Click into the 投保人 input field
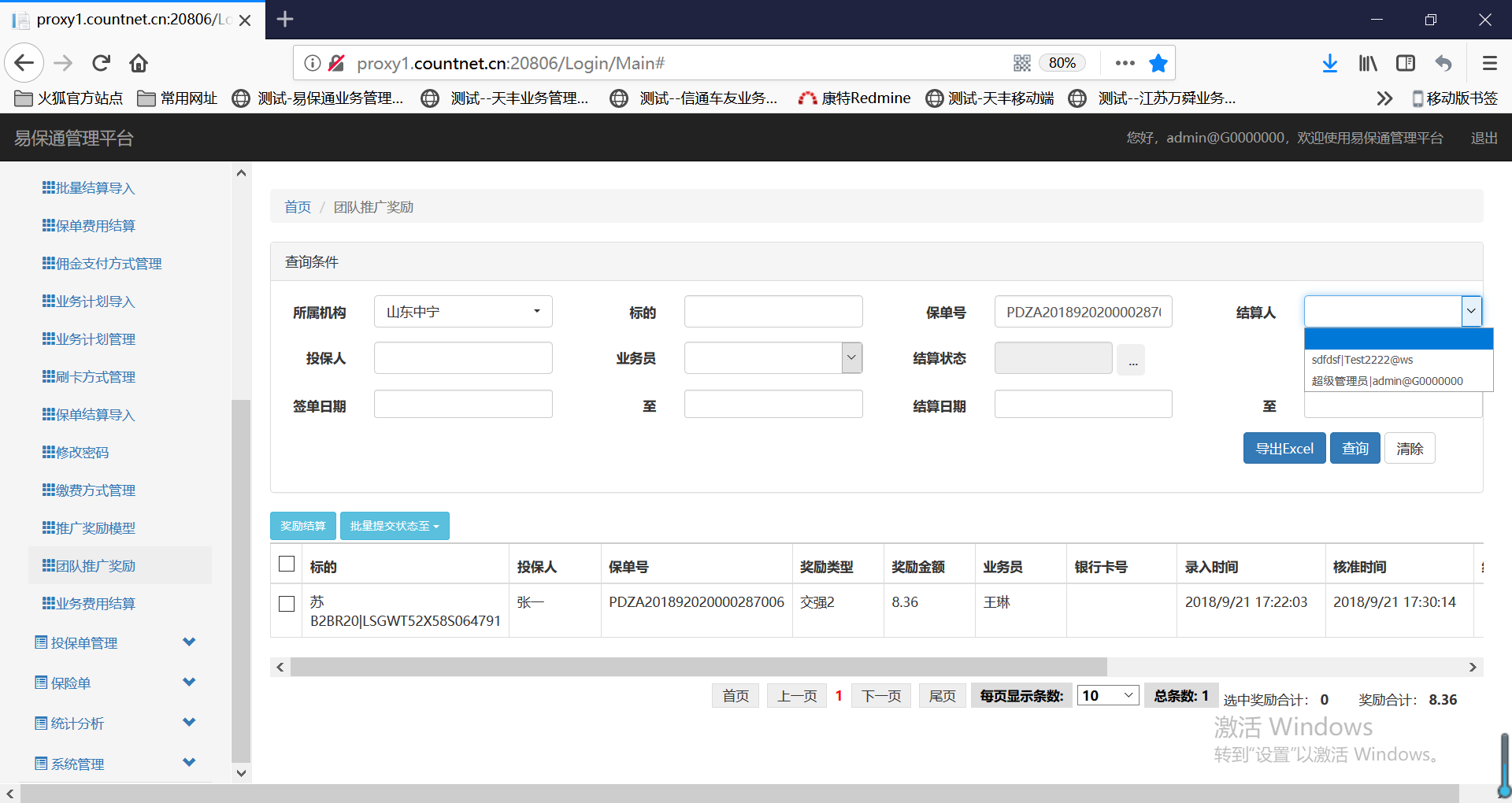1512x803 pixels. tap(463, 358)
